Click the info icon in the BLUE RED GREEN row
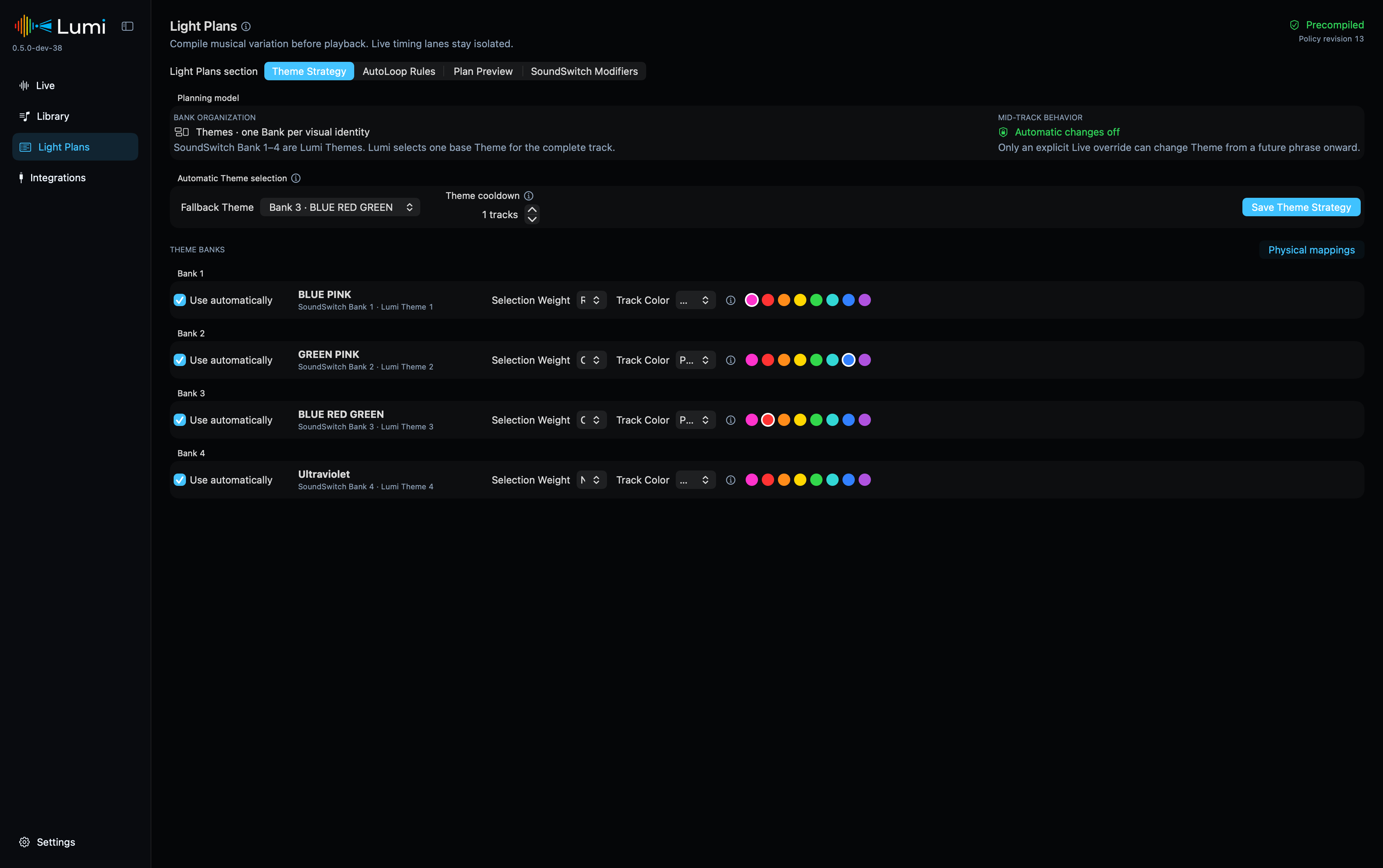This screenshot has width=1383, height=868. tap(730, 420)
